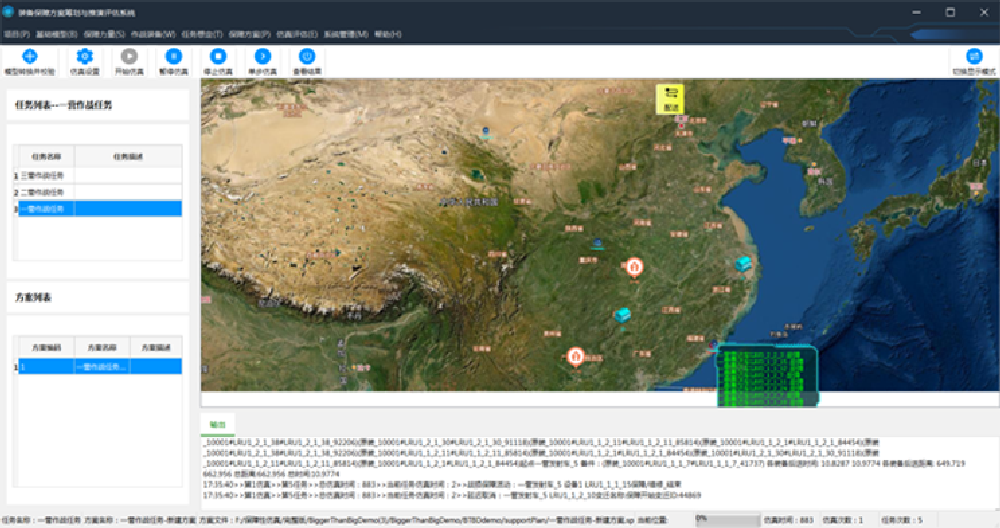This screenshot has width=1000, height=528.
Task: Switch to the 输出 output tab
Action: (217, 424)
